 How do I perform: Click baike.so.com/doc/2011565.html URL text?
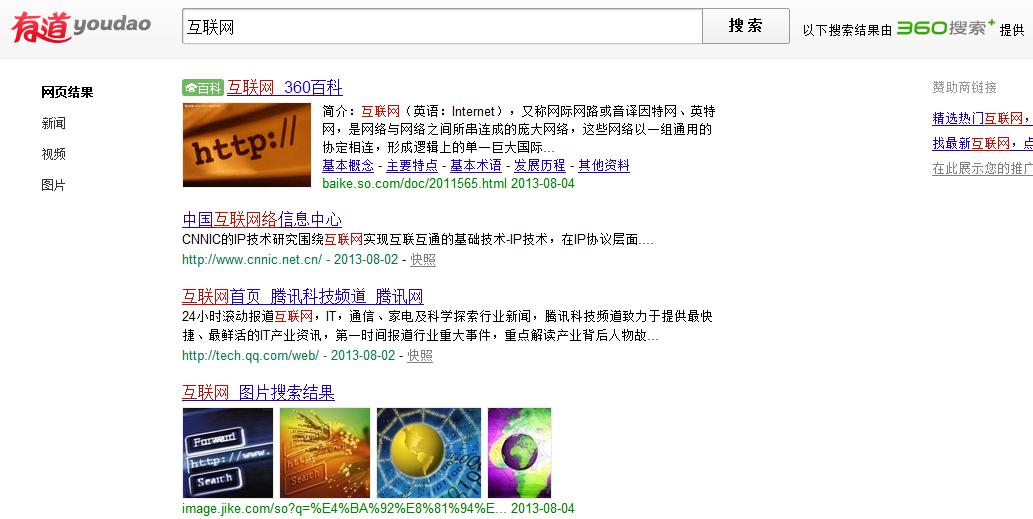[414, 183]
